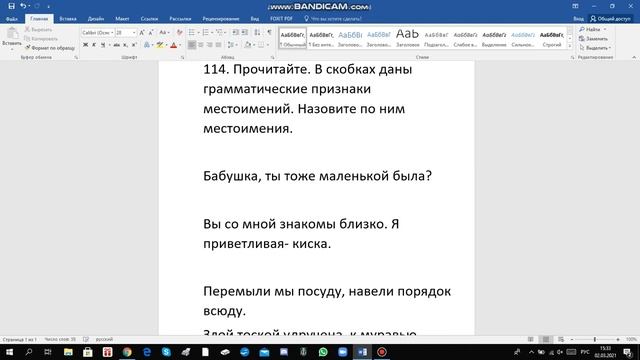
Task: Open the Windows Start menu
Action: coord(9,352)
